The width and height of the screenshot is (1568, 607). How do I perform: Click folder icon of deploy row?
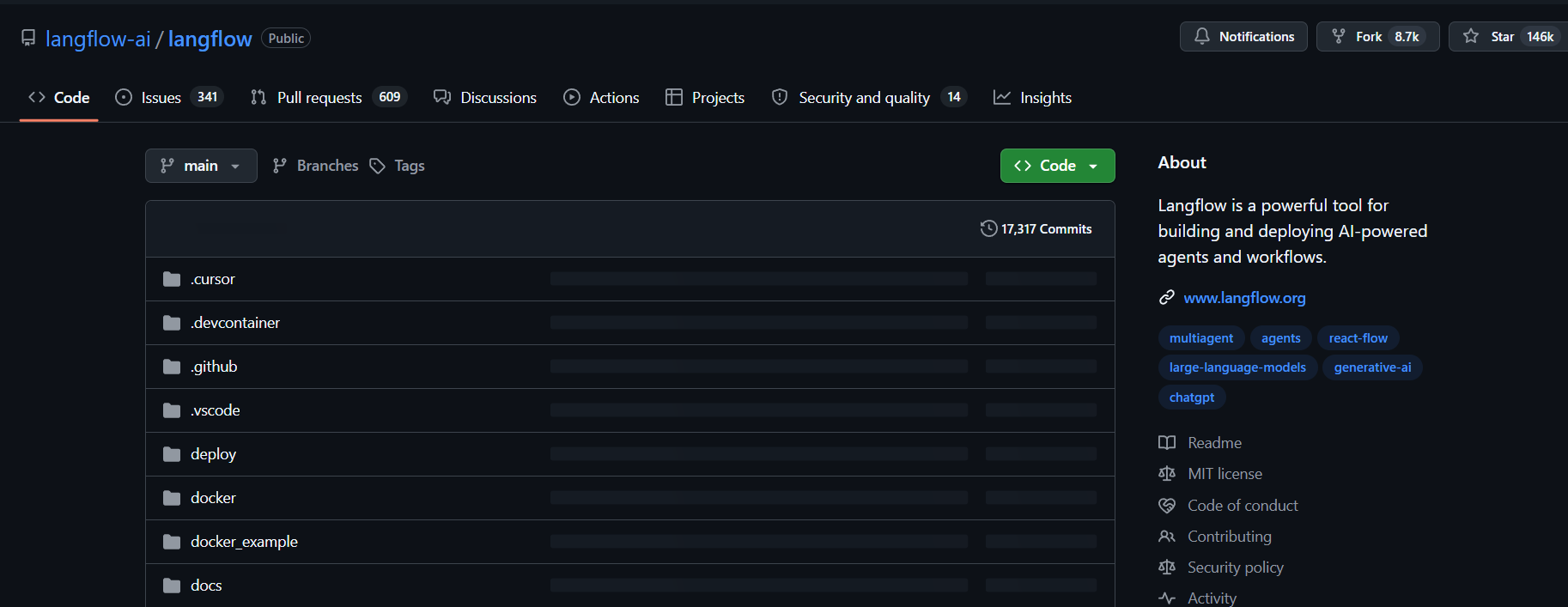click(x=172, y=454)
